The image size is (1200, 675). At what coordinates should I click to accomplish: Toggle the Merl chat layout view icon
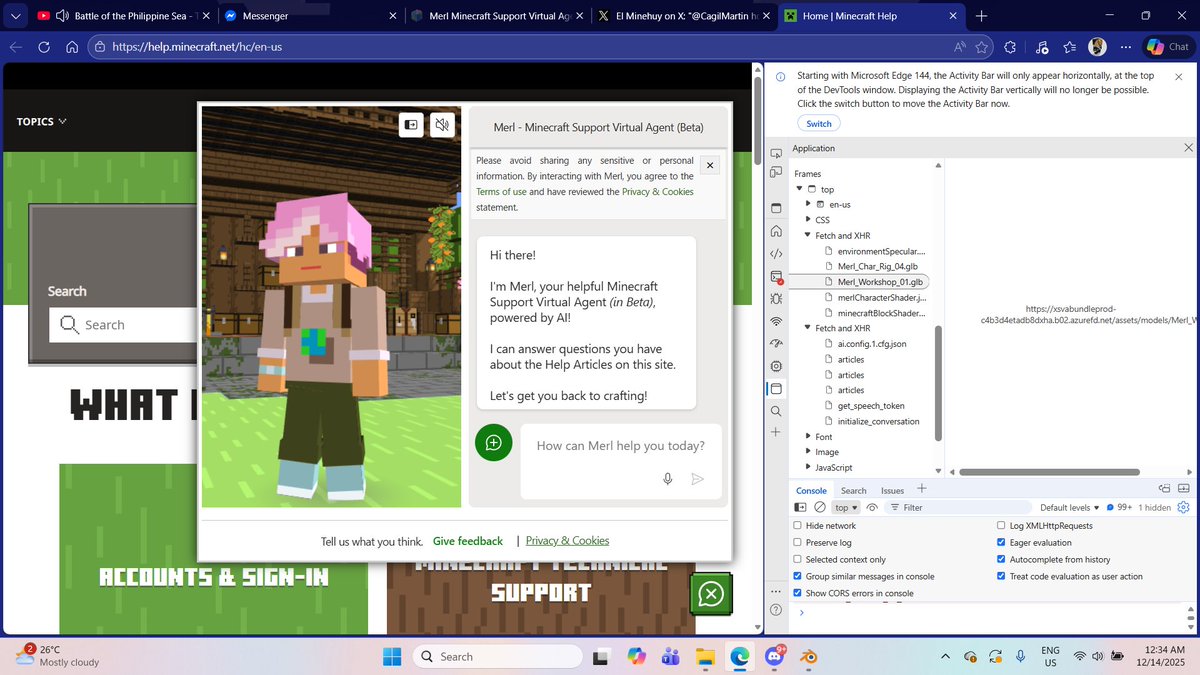409,125
